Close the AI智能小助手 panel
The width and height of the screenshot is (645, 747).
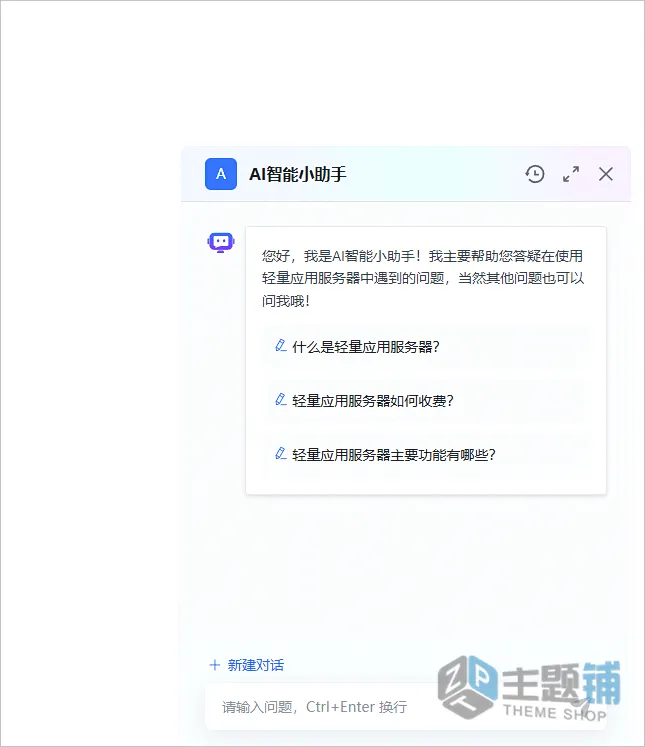tap(605, 174)
